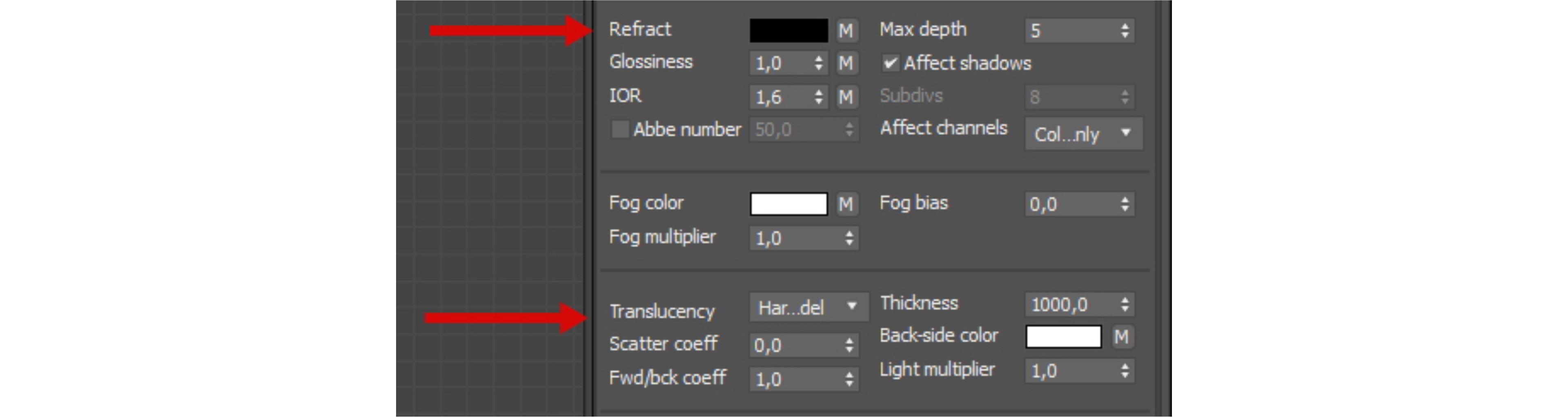Open the Translucency type dropdown
The width and height of the screenshot is (1568, 417).
tap(808, 308)
